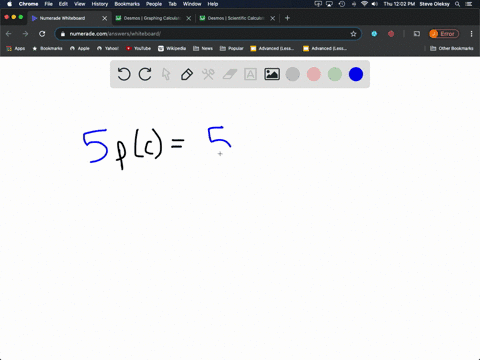The height and width of the screenshot is (360, 480).
Task: Open the Wikipedia bookmark
Action: tap(172, 48)
